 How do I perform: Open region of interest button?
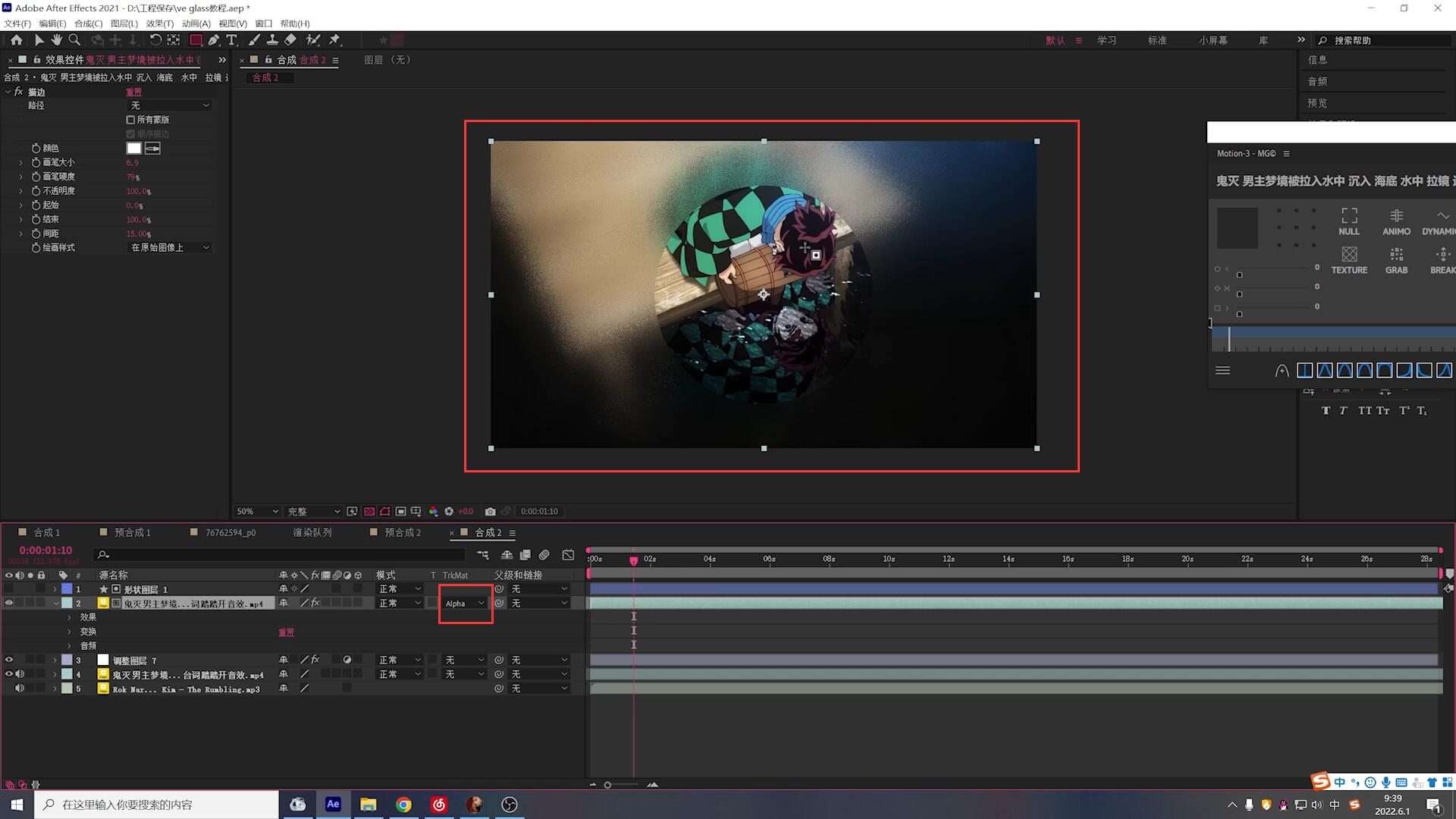pos(400,512)
